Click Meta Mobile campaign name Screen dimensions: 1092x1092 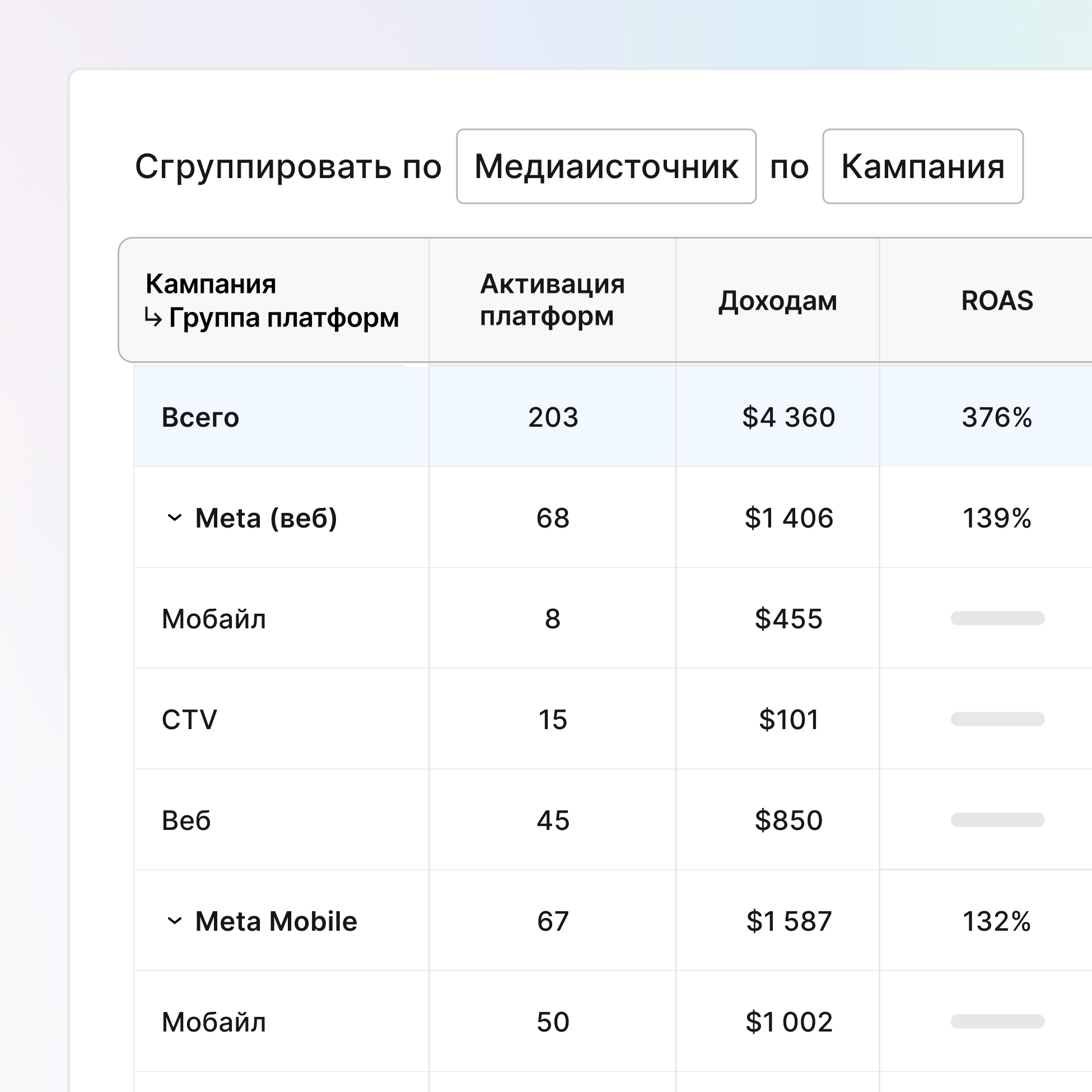(x=276, y=921)
